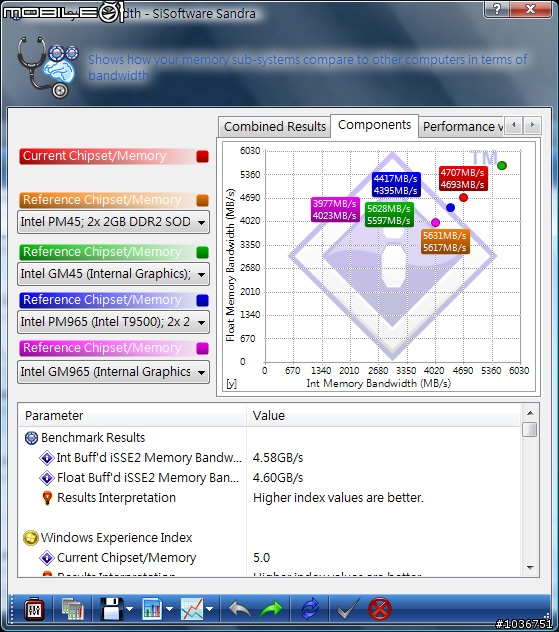Screen dimensions: 559x632
Task: Click the help question mark button
Action: coord(497,8)
